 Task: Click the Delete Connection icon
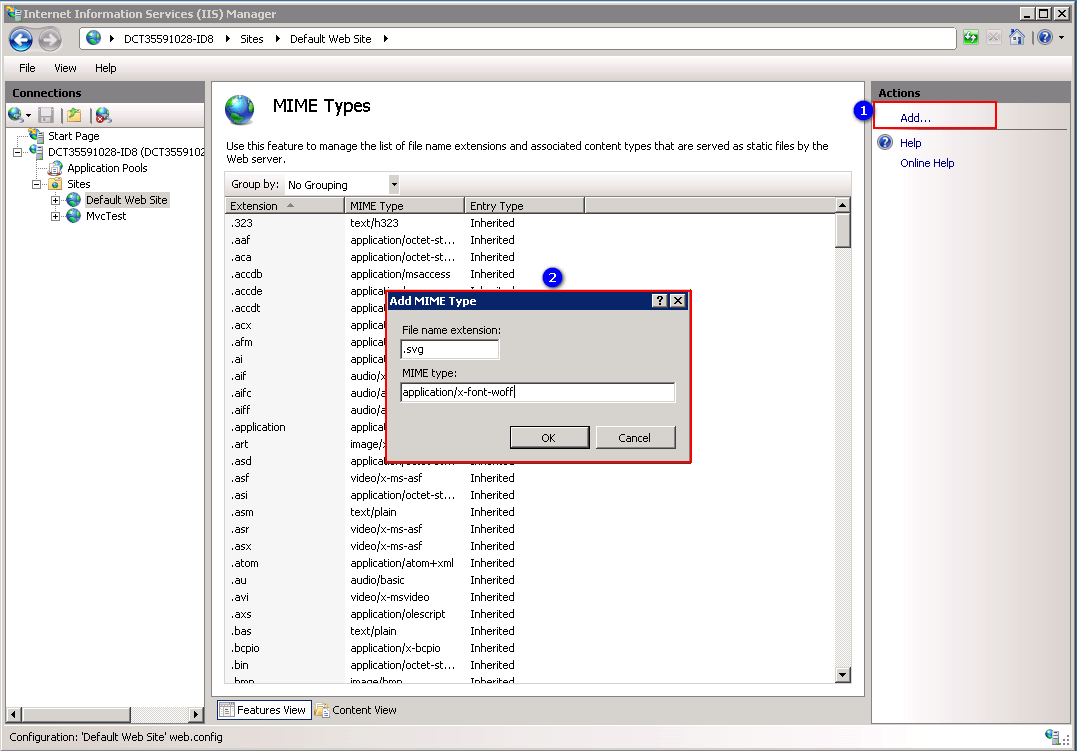(103, 115)
